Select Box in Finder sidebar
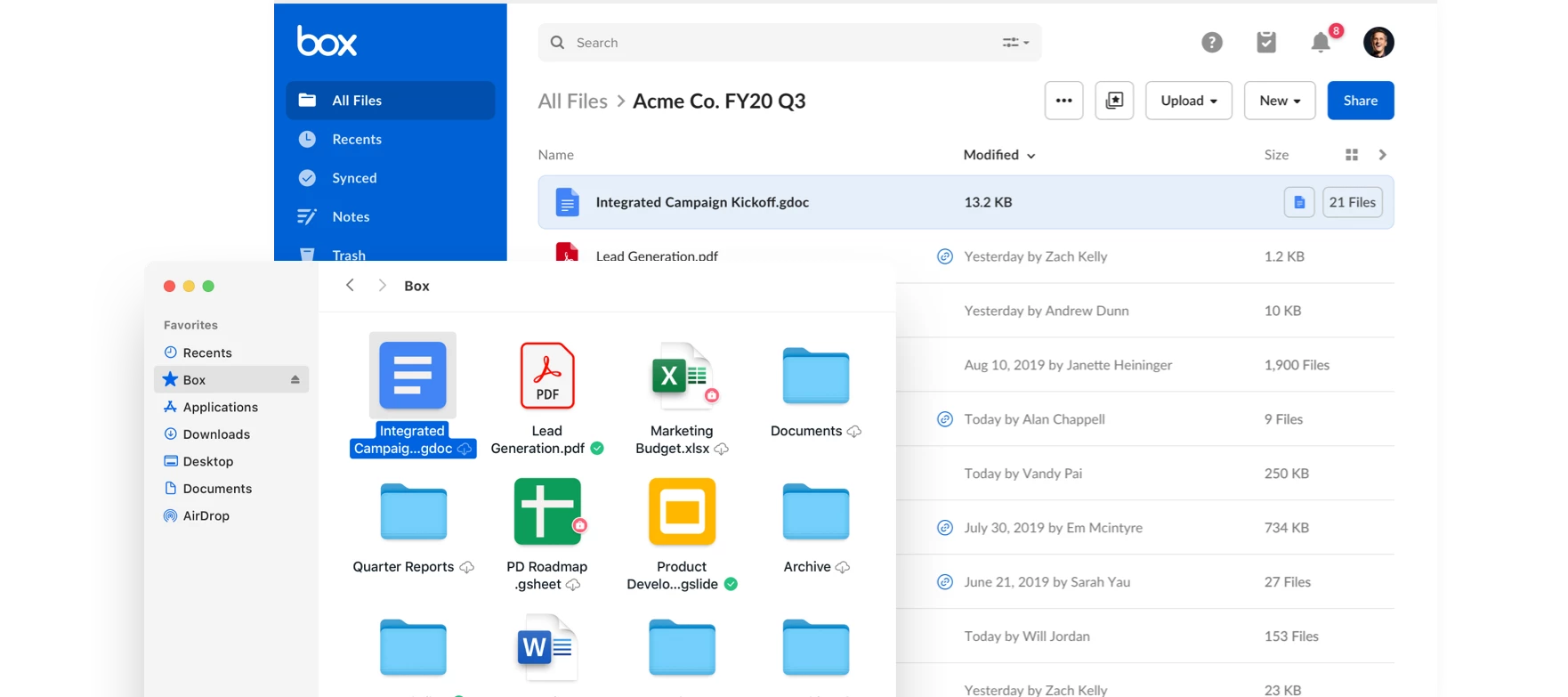 [231, 379]
